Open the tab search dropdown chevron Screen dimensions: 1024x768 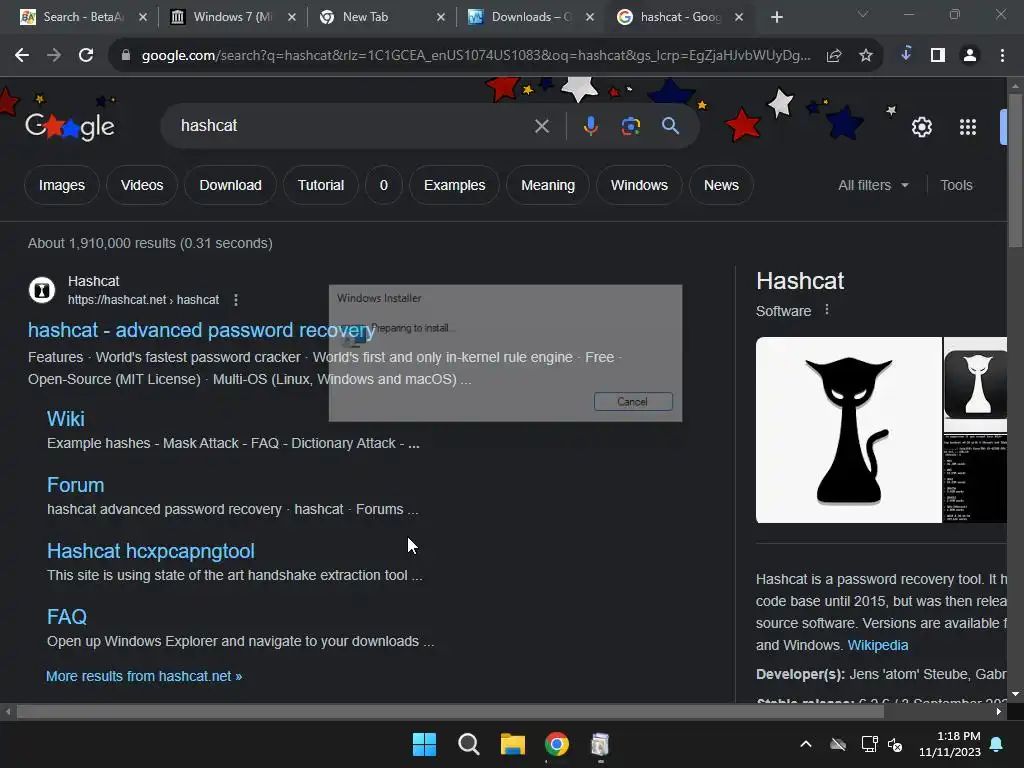coord(863,14)
